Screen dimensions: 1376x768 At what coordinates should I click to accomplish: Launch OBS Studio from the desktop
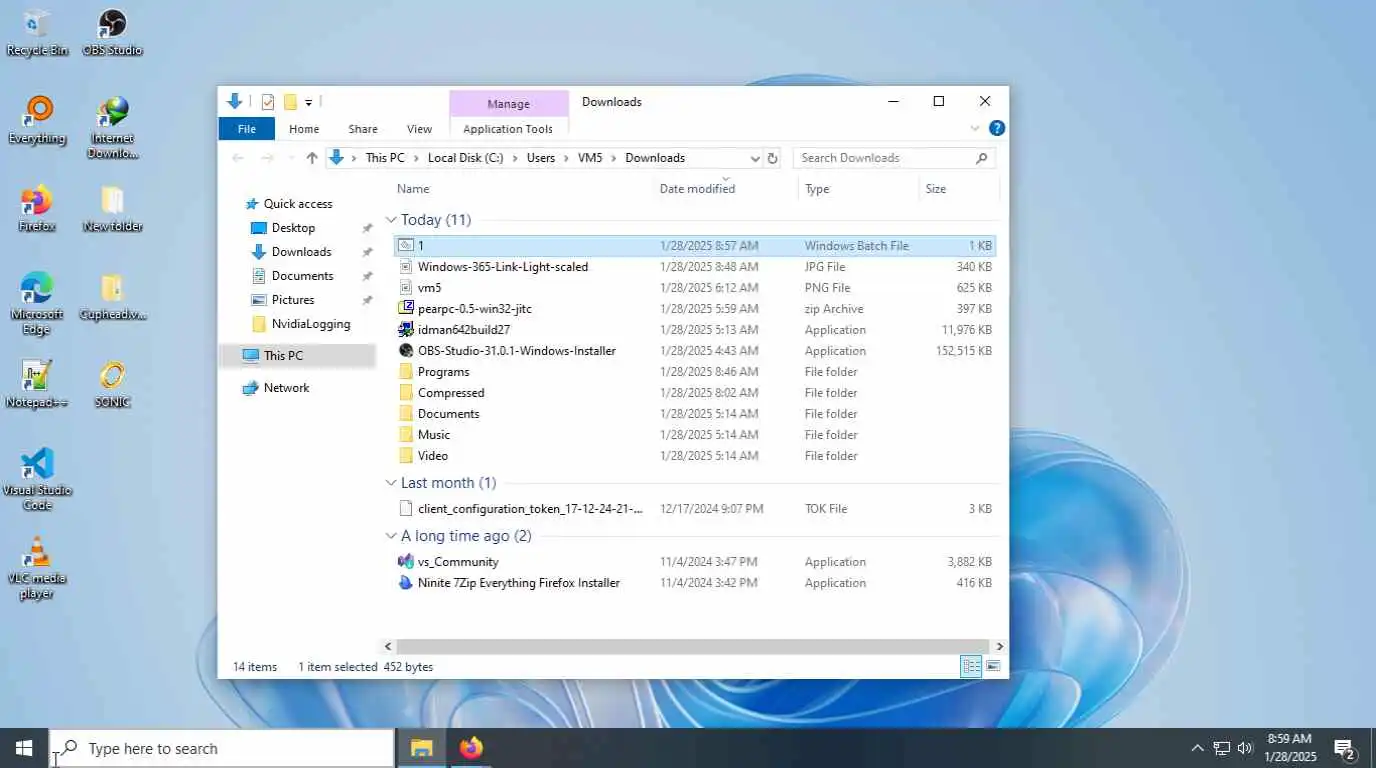[x=112, y=33]
